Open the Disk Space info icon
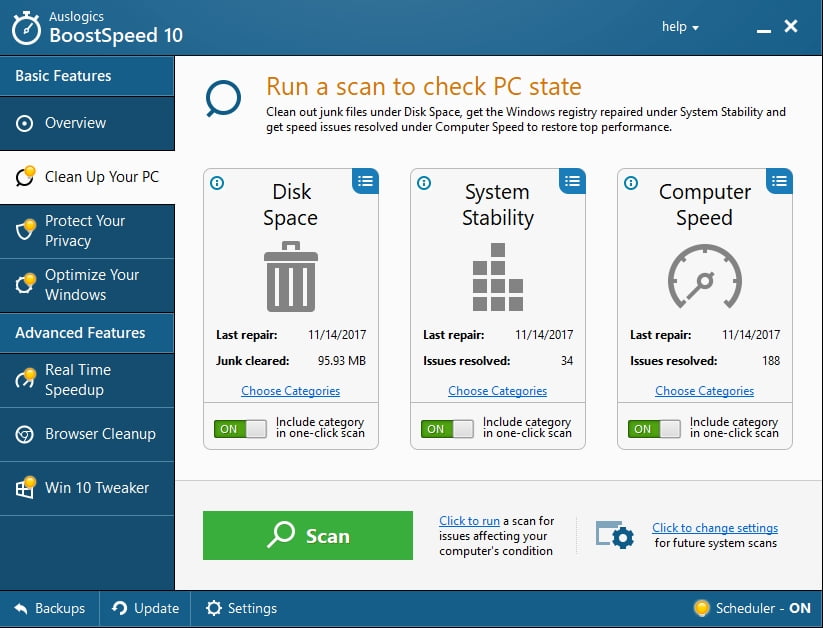This screenshot has height=628, width=823. (x=218, y=183)
